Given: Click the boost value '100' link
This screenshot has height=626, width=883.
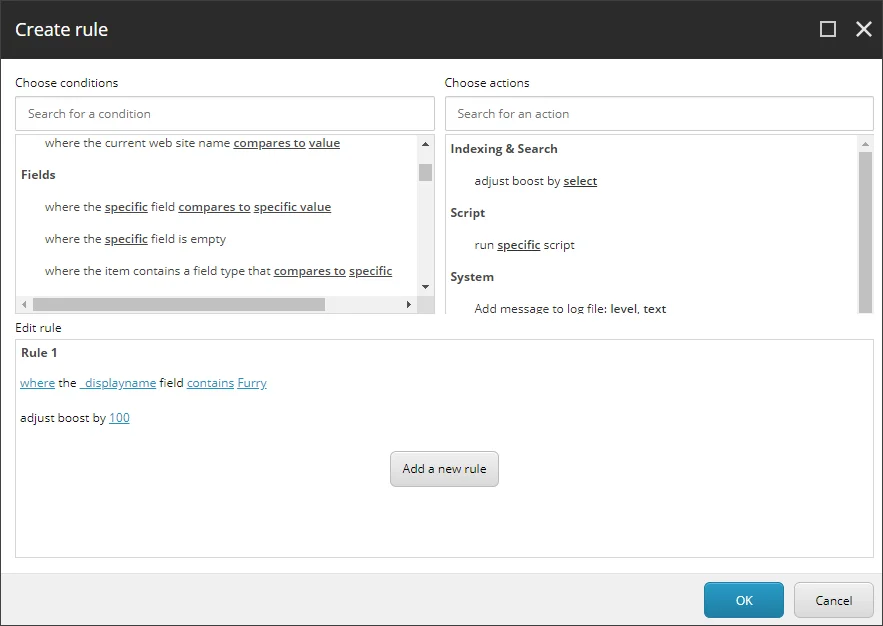Looking at the screenshot, I should pyautogui.click(x=119, y=418).
